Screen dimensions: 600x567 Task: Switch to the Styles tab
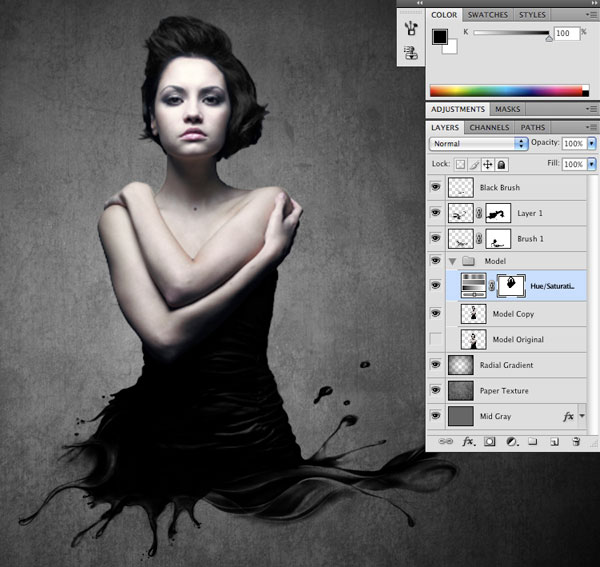(532, 15)
